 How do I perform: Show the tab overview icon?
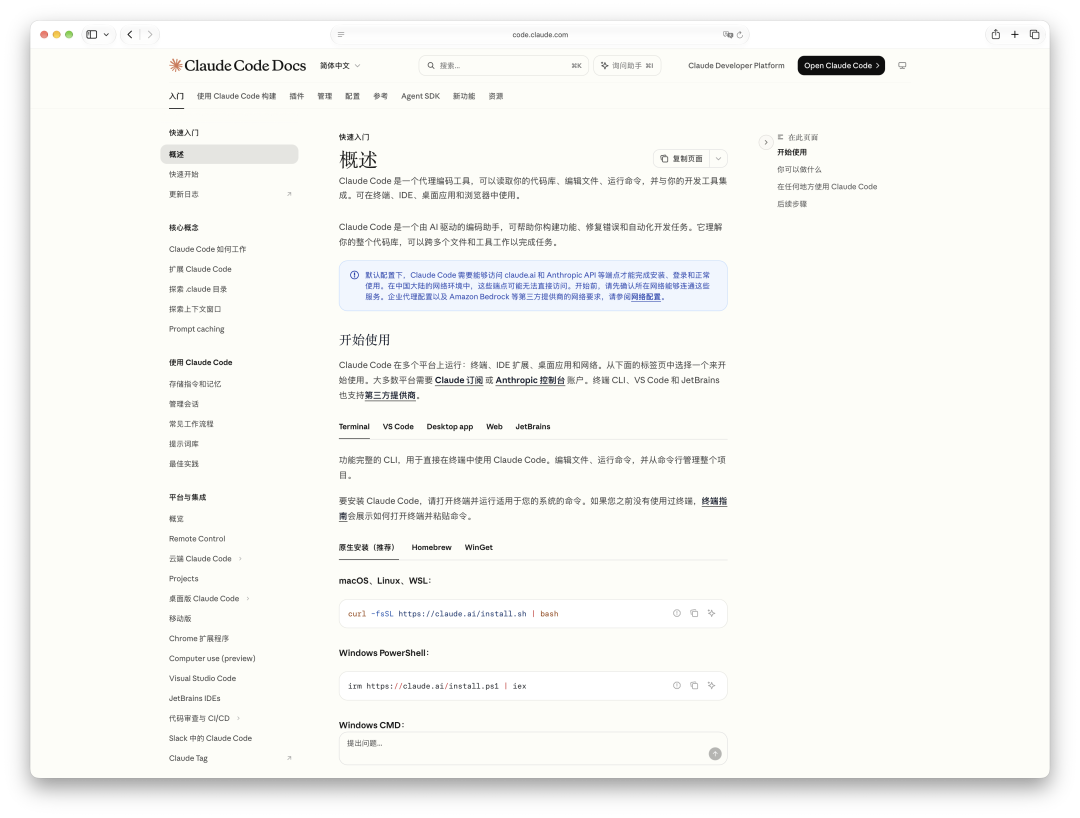click(x=1035, y=34)
